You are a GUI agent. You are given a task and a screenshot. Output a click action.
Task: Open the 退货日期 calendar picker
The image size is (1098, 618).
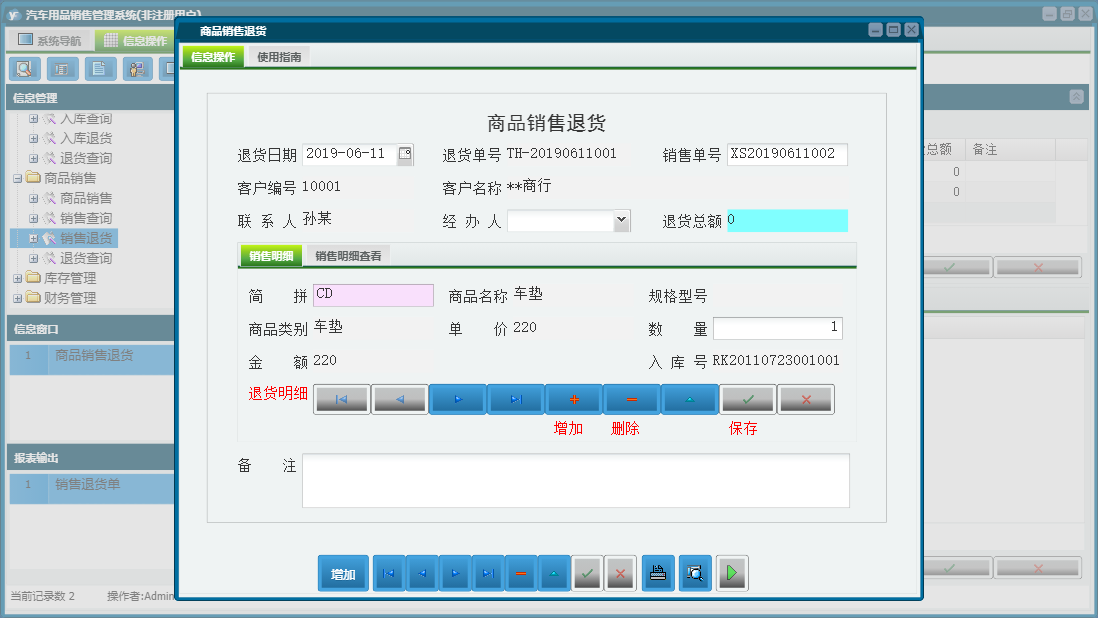click(x=405, y=154)
